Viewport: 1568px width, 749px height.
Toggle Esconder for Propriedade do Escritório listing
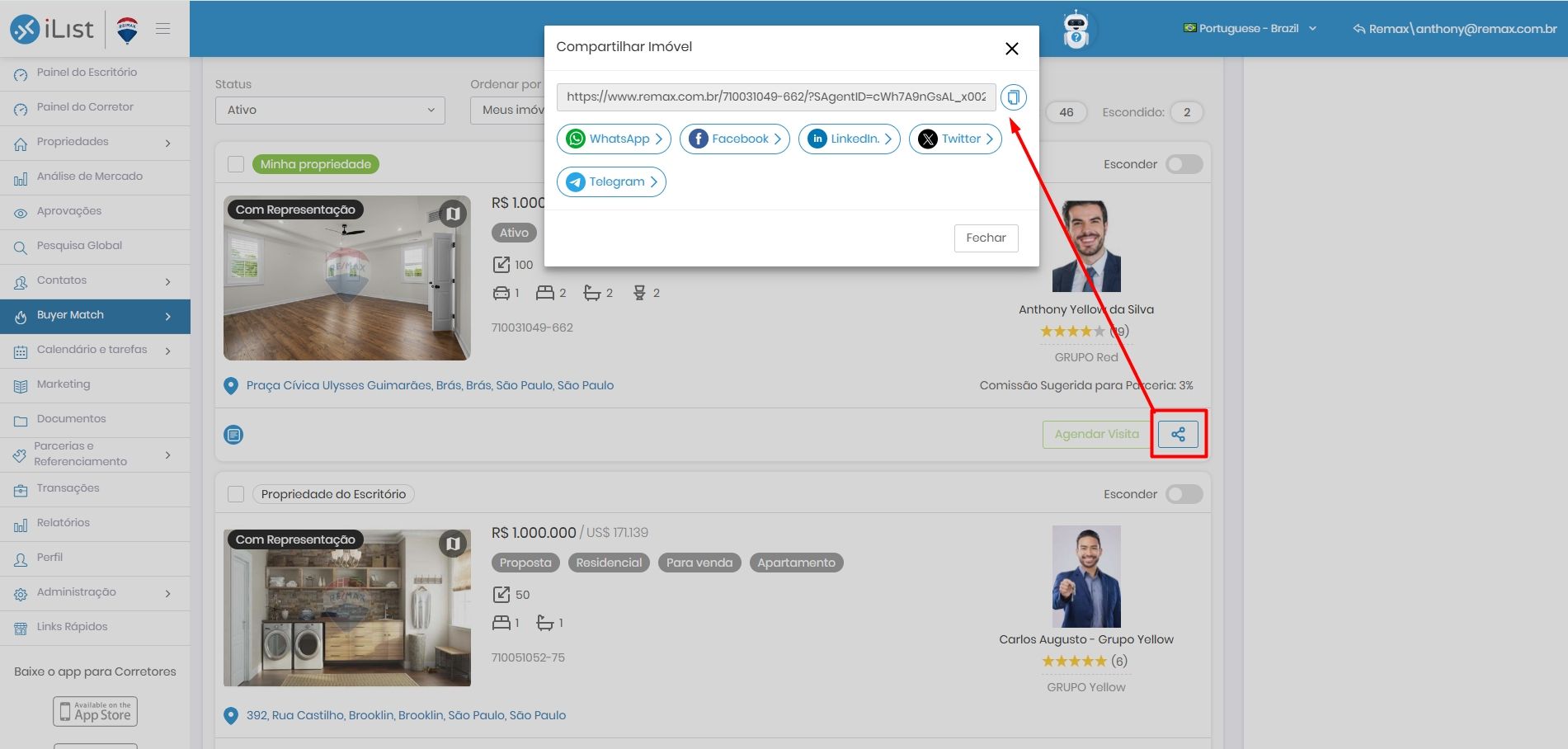(x=1184, y=494)
